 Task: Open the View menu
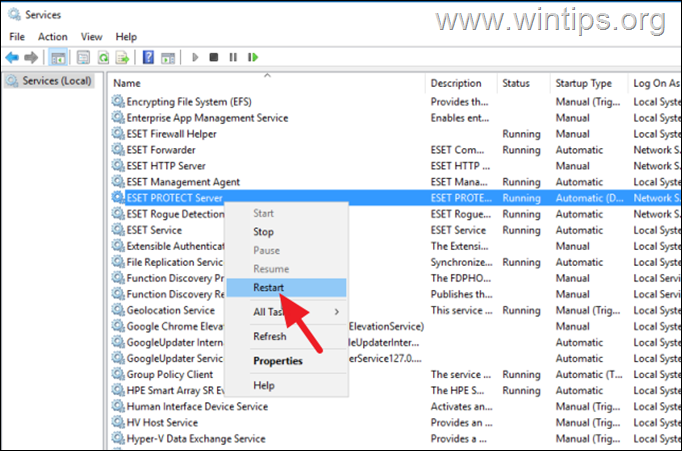(91, 37)
